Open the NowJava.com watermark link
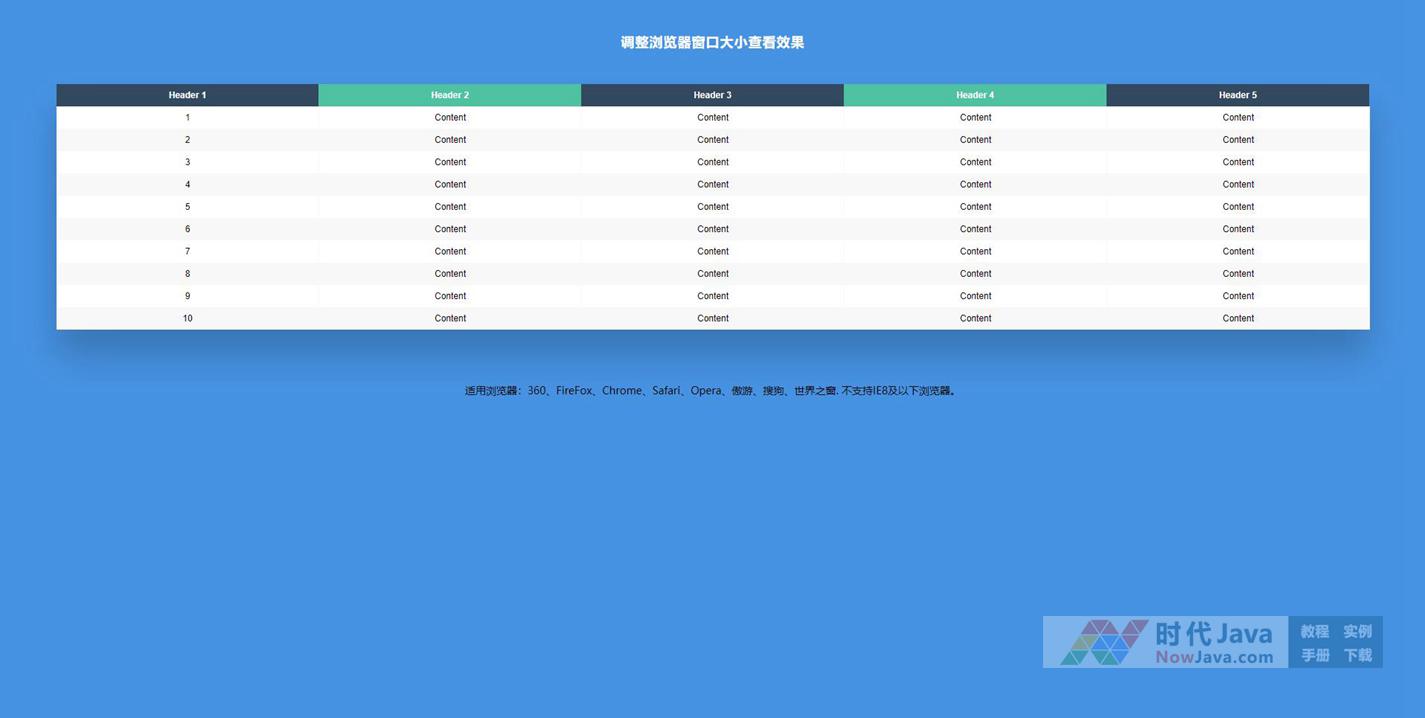The image size is (1425, 718). coord(1214,657)
